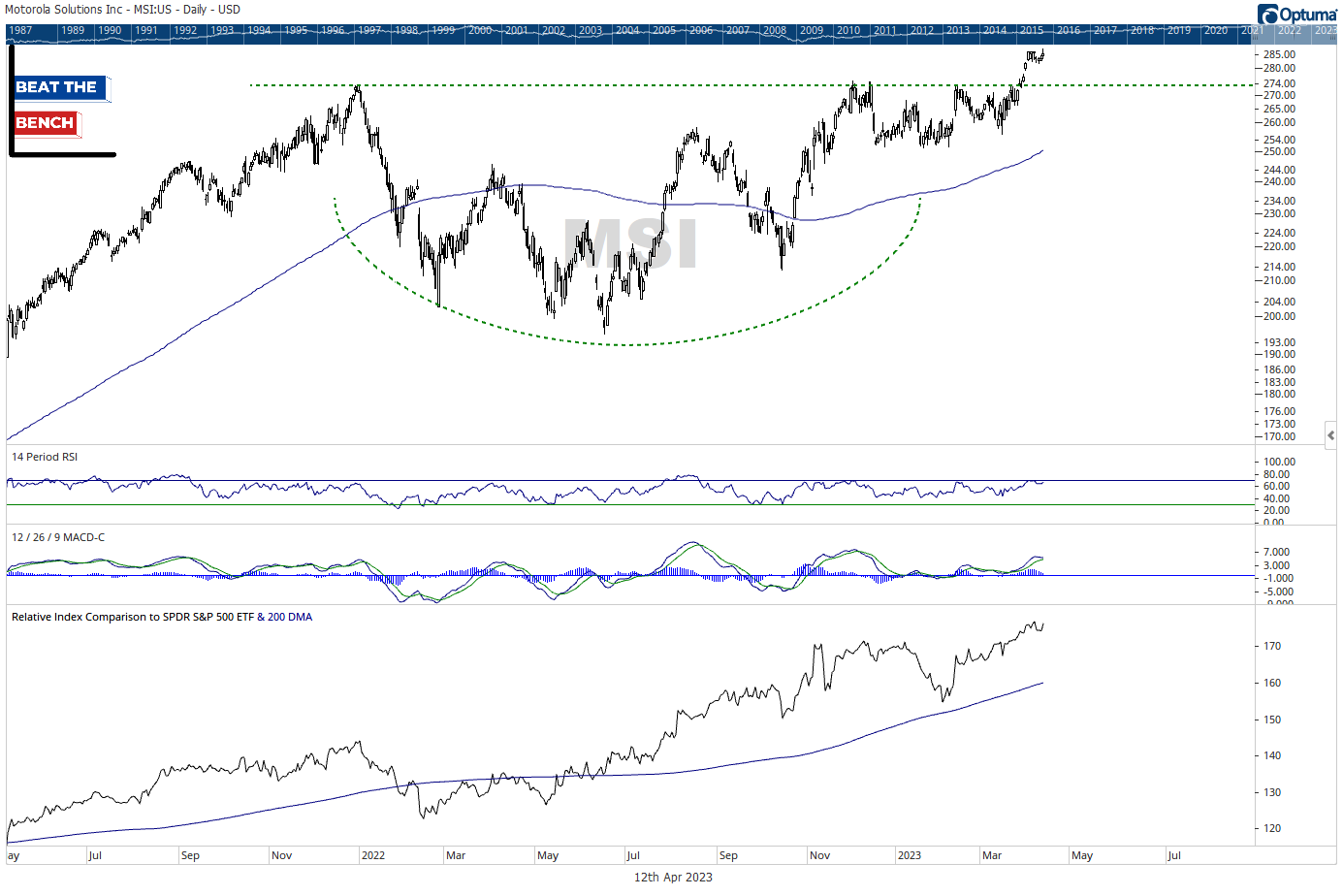Click the red BENCH label box
1343x896 pixels.
47,123
